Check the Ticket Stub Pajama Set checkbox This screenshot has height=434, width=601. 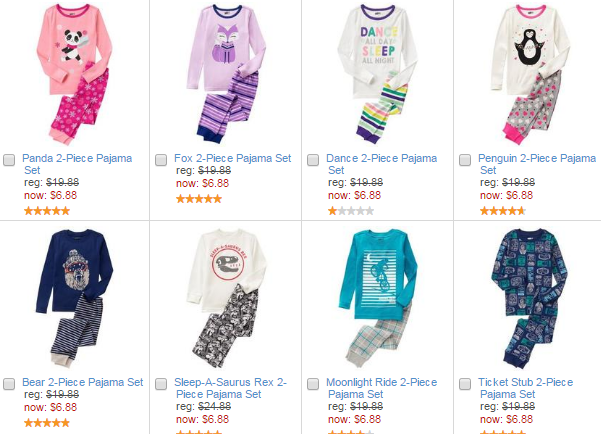465,384
